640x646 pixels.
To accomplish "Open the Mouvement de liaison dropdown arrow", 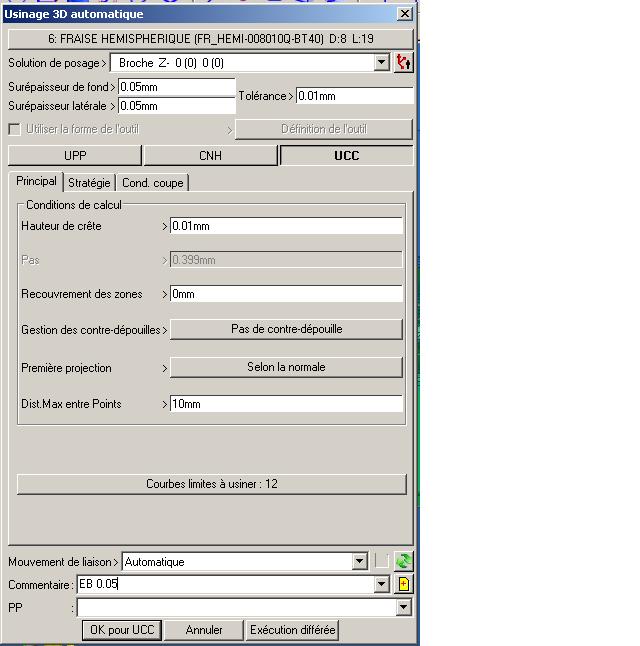I will coord(359,561).
